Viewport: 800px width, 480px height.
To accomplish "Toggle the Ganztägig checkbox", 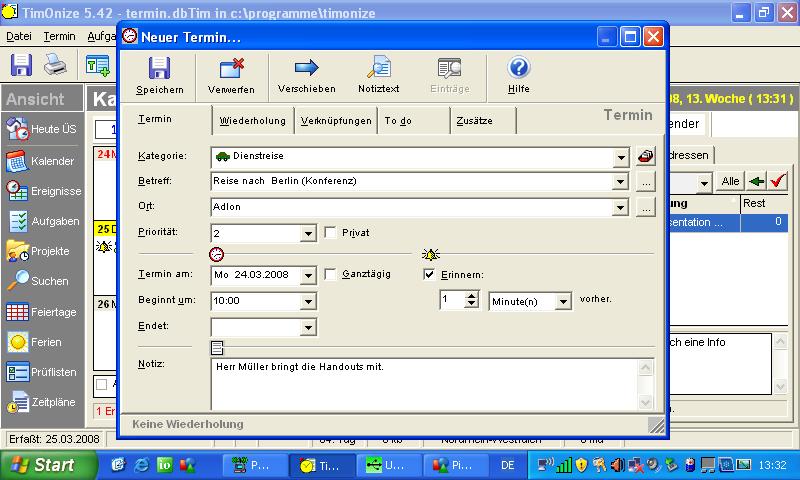I will pyautogui.click(x=332, y=274).
